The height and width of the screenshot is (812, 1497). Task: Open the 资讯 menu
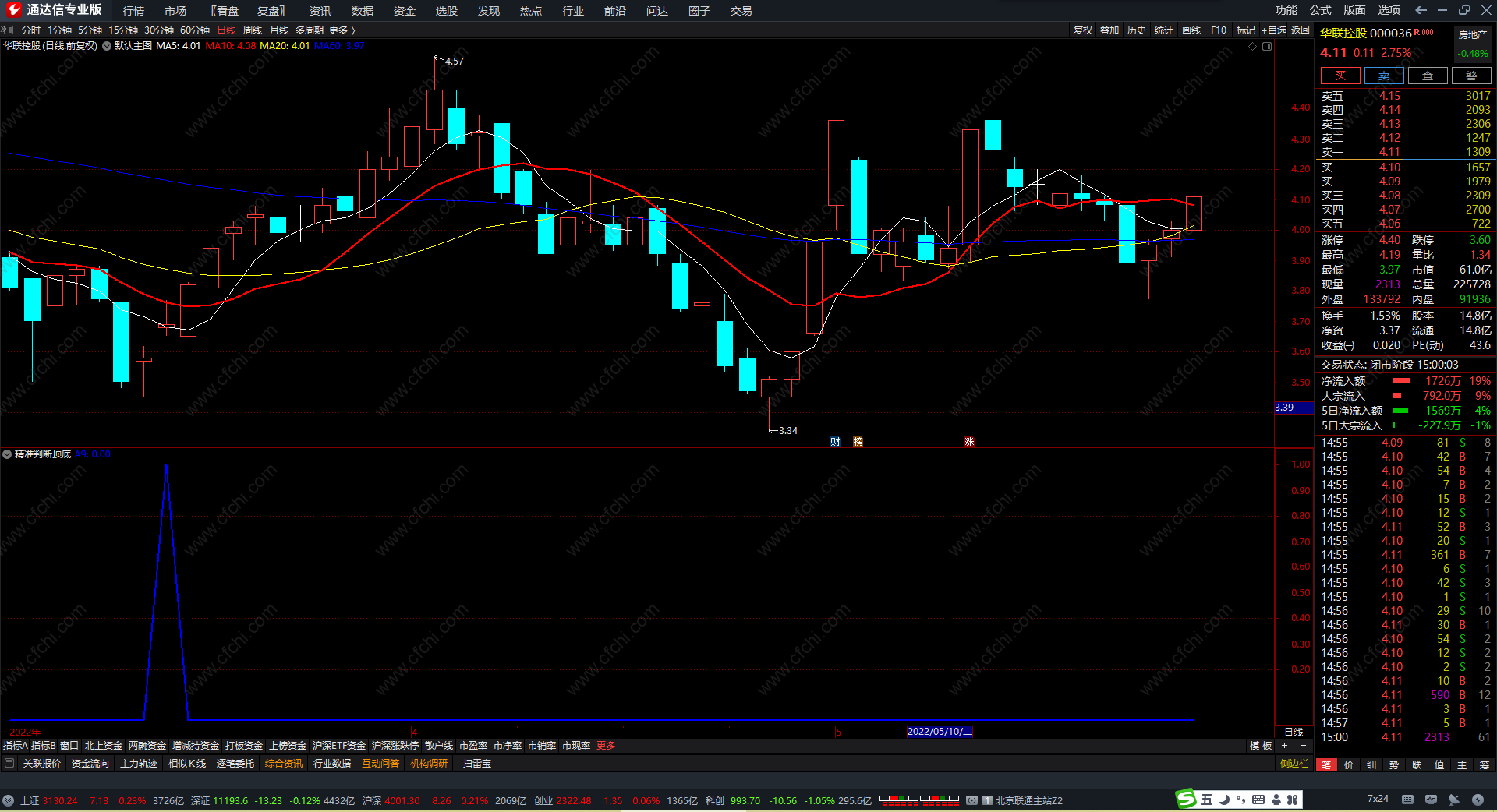320,11
